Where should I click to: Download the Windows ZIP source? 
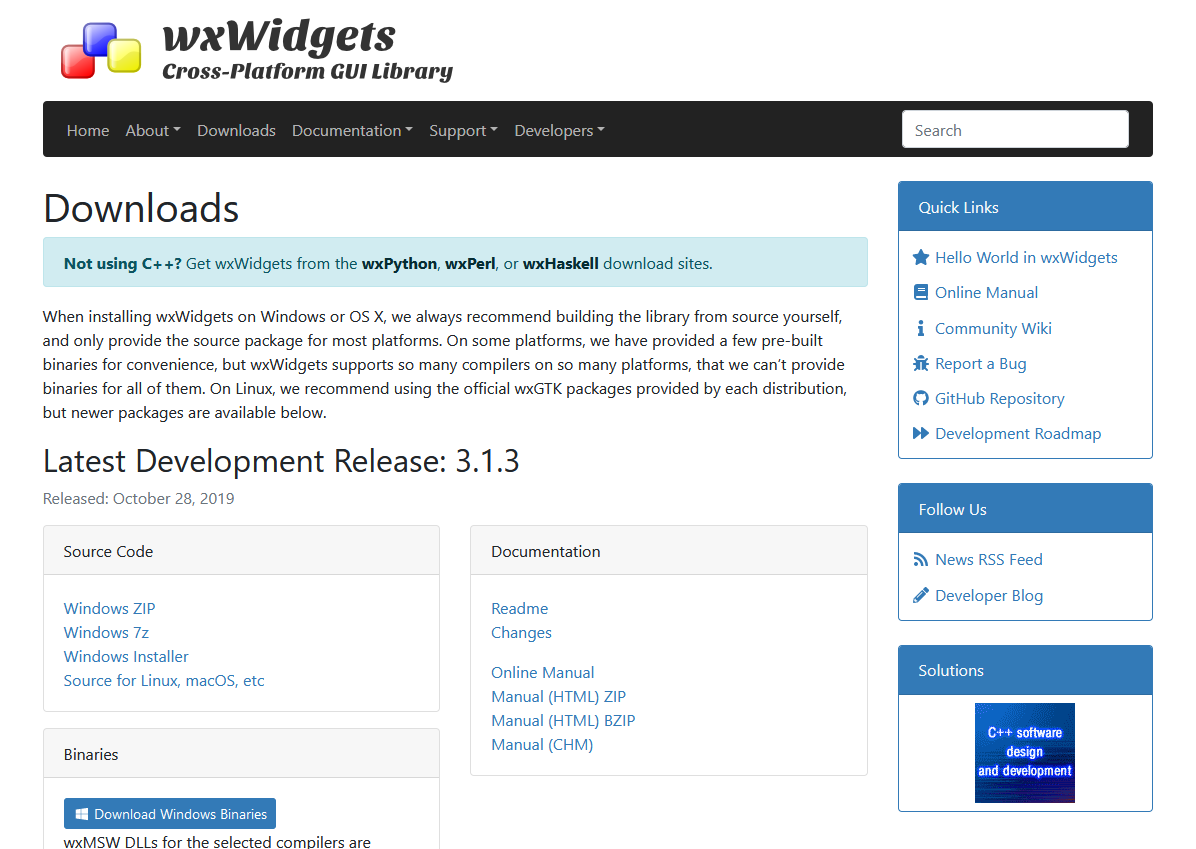tap(109, 609)
